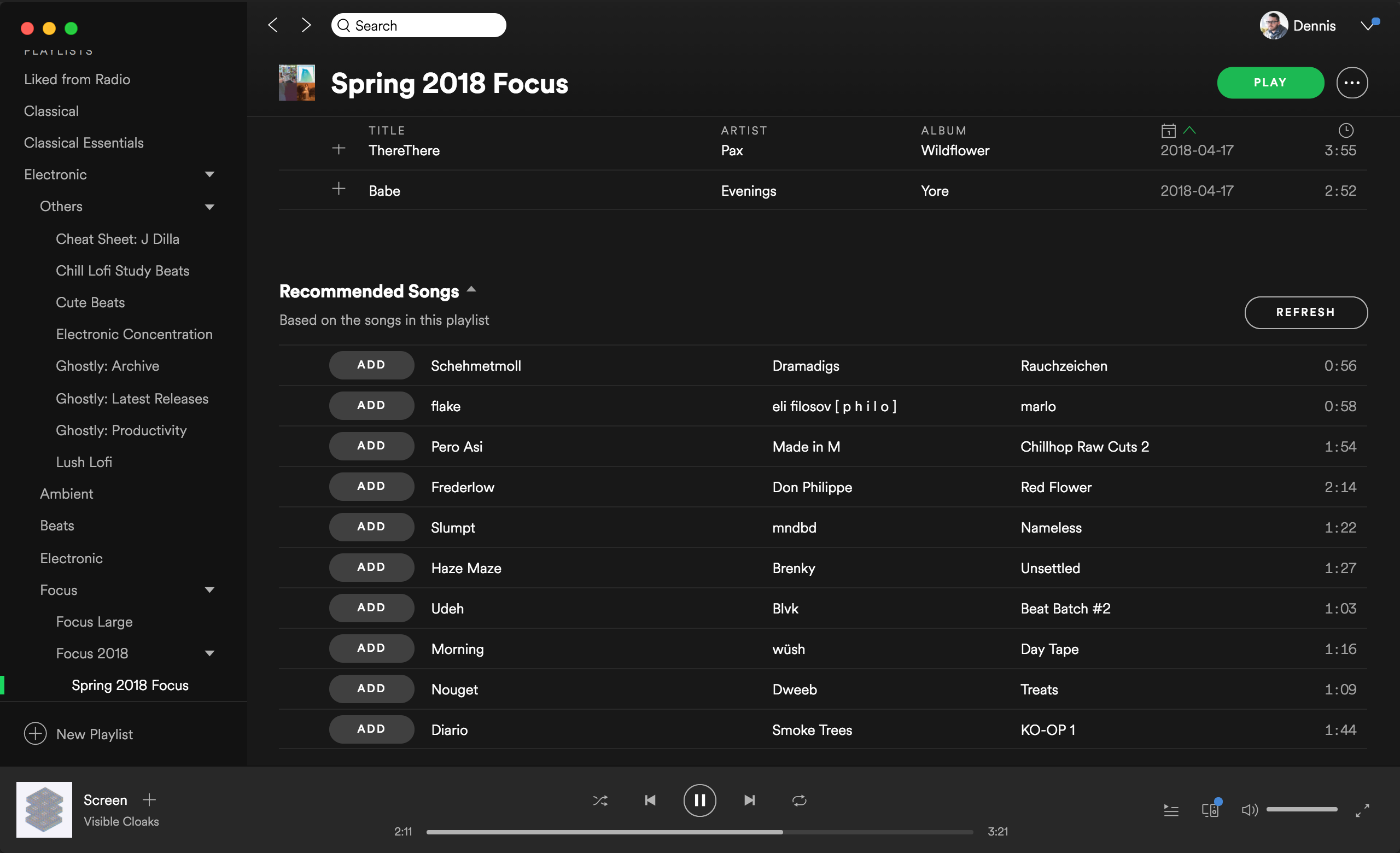Viewport: 1400px width, 853px height.
Task: Click the Now Playing album thumbnail
Action: (x=43, y=809)
